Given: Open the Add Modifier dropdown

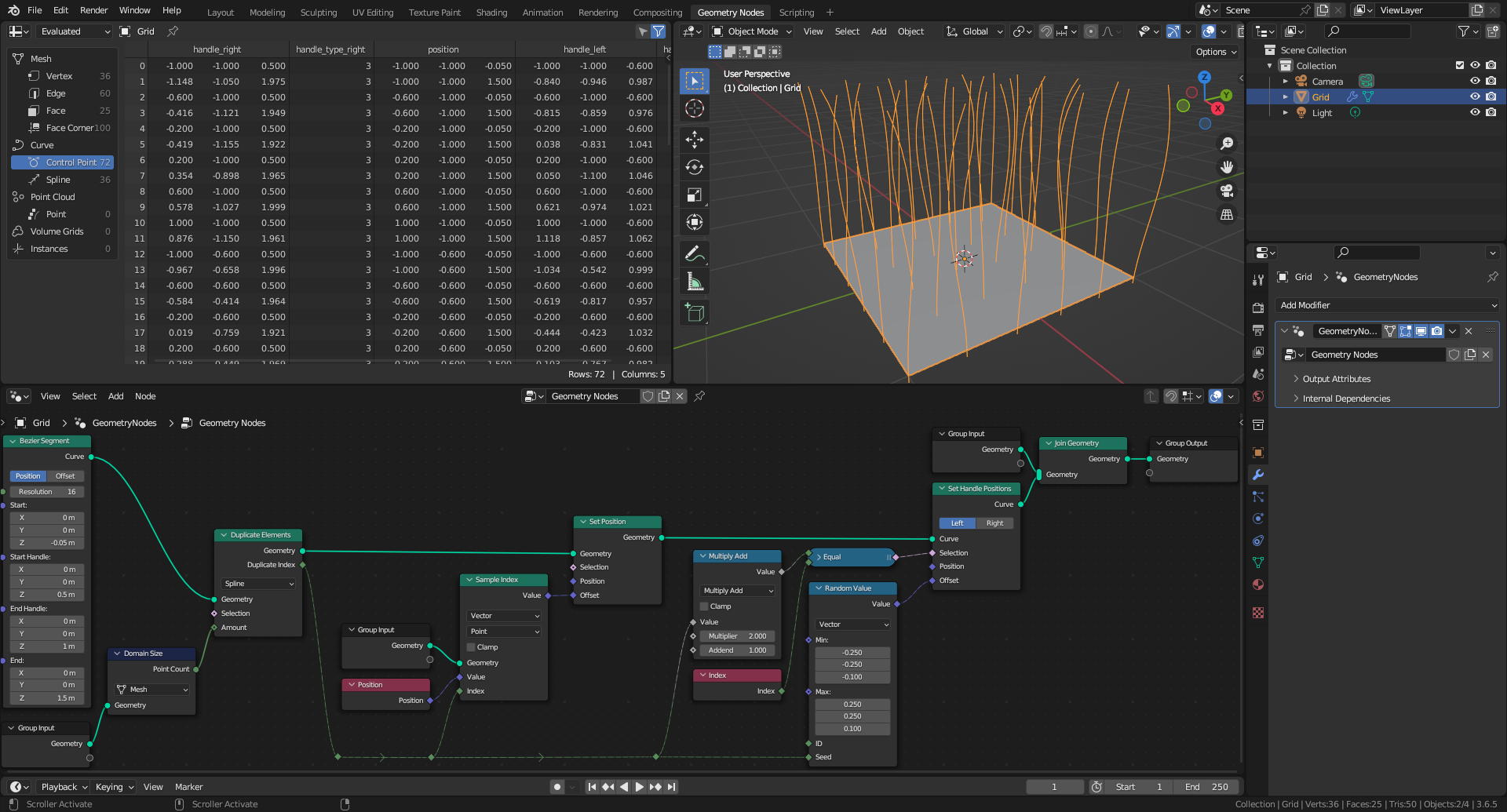Looking at the screenshot, I should (1388, 305).
